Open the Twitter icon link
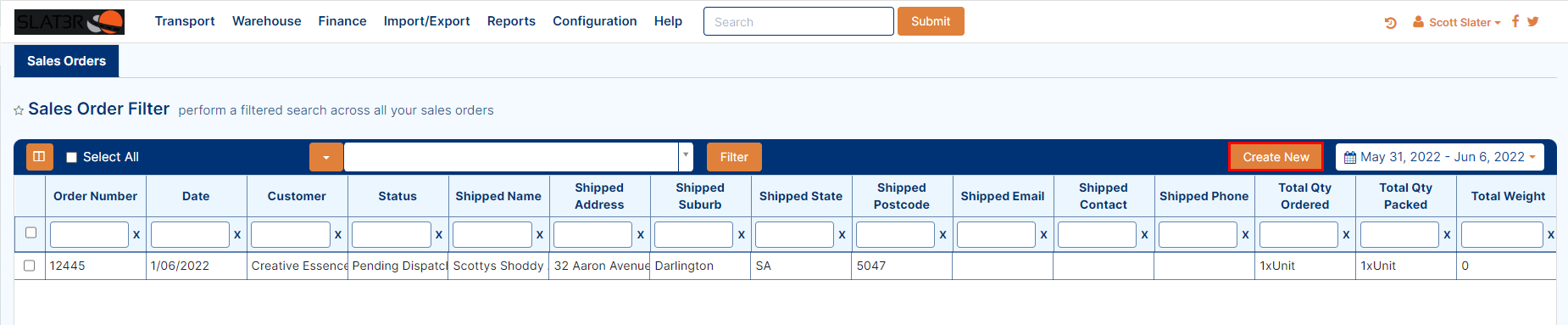1568x325 pixels. (1532, 21)
